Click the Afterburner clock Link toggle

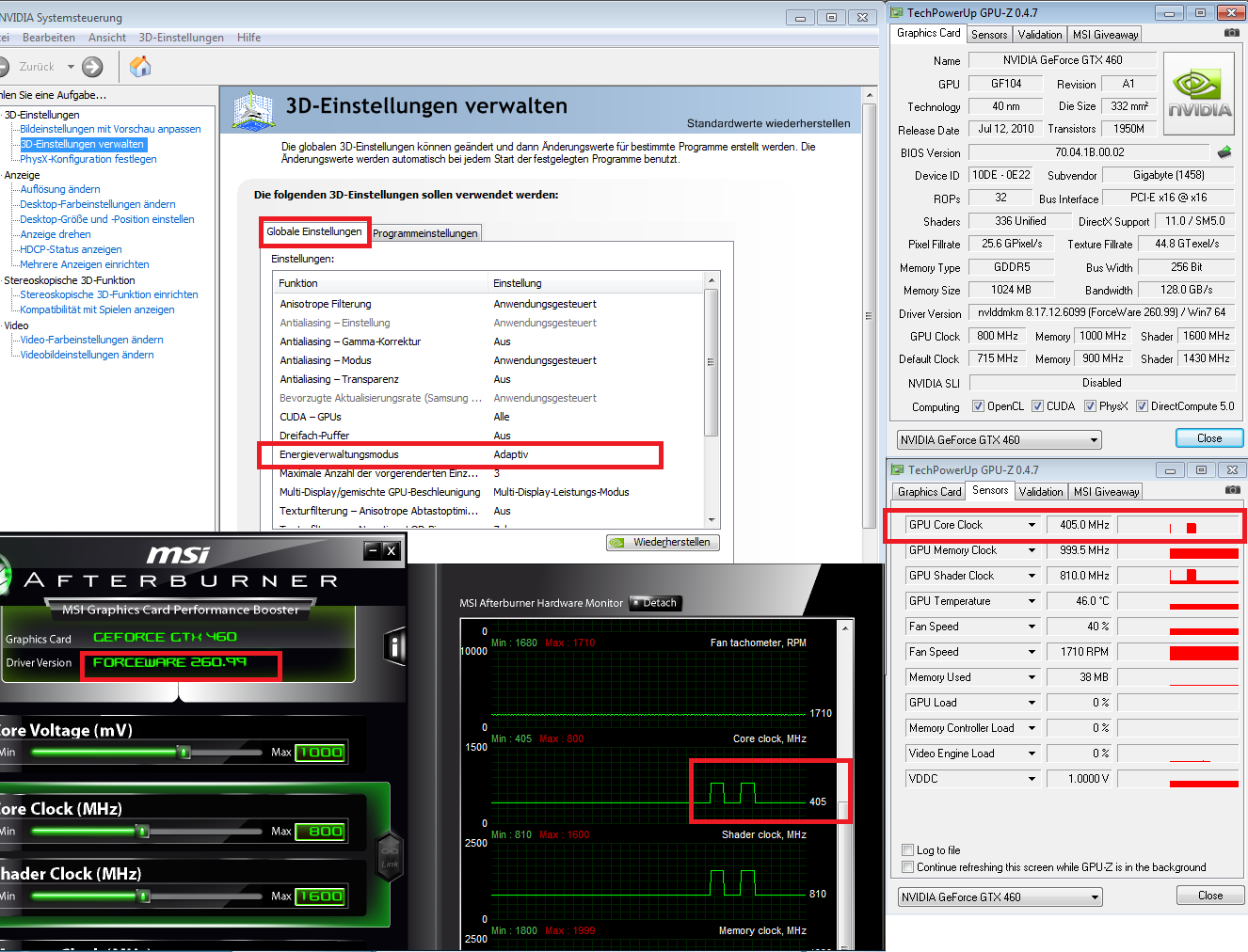(390, 855)
